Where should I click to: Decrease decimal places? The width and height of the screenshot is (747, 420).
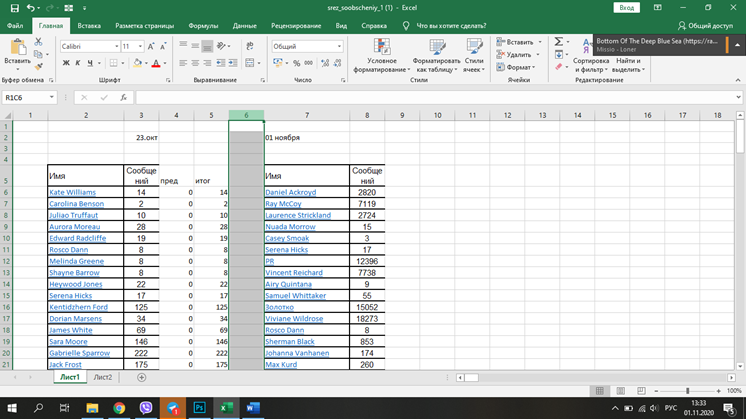pos(337,63)
